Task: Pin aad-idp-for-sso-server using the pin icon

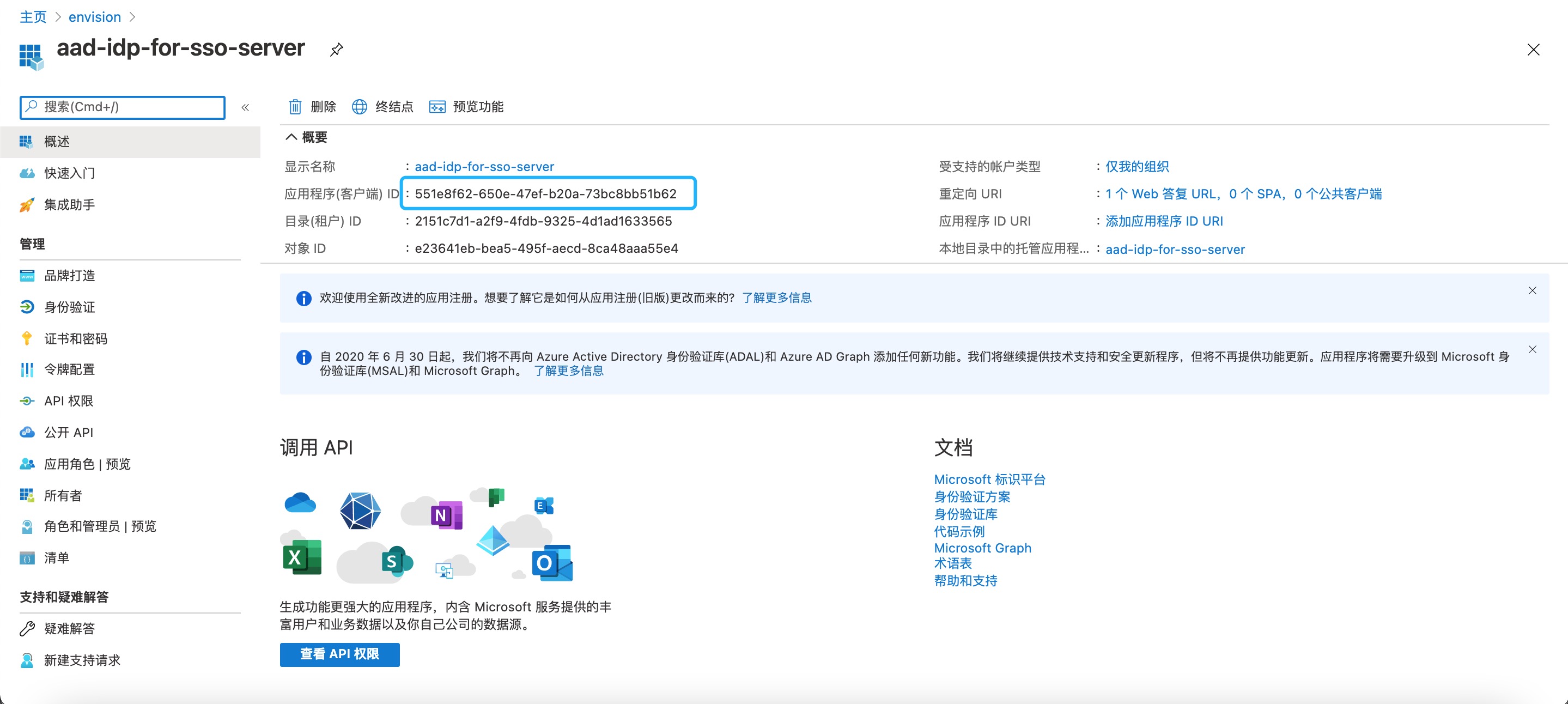Action: (336, 50)
